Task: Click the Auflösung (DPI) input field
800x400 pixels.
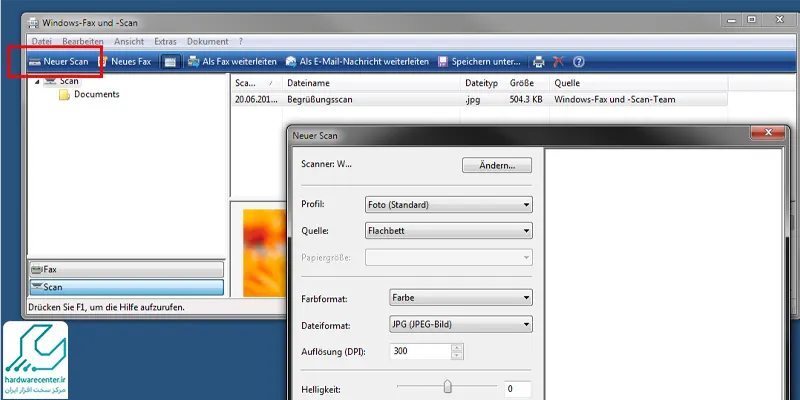Action: coord(420,351)
